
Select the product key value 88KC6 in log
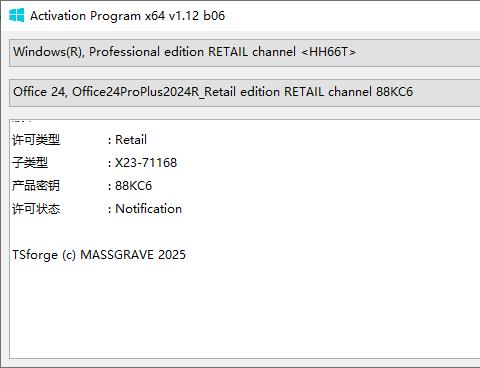point(133,186)
